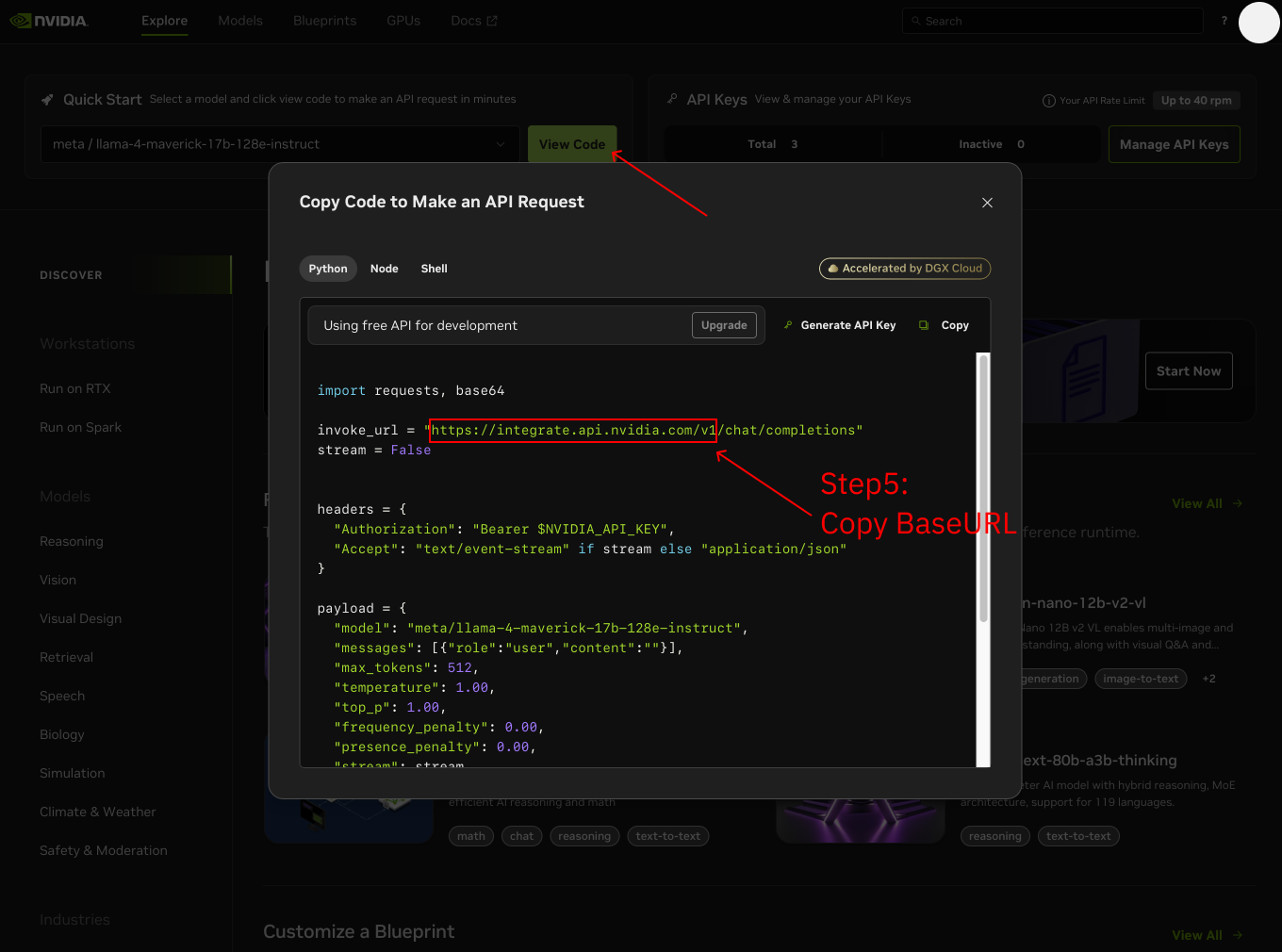This screenshot has width=1282, height=952.
Task: Close the Copy Code dialog with X
Action: click(987, 203)
